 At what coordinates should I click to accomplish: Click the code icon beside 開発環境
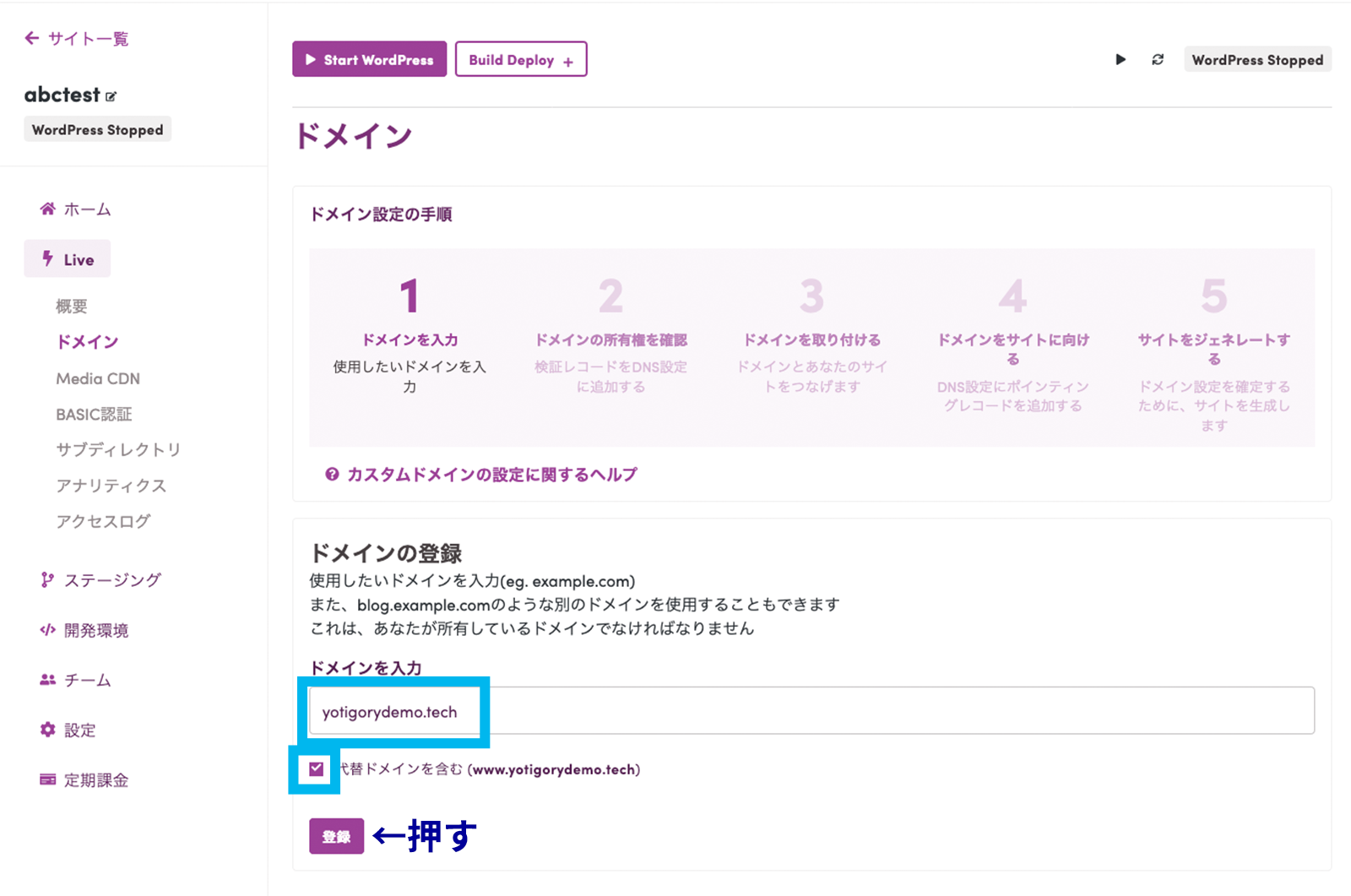click(x=48, y=630)
